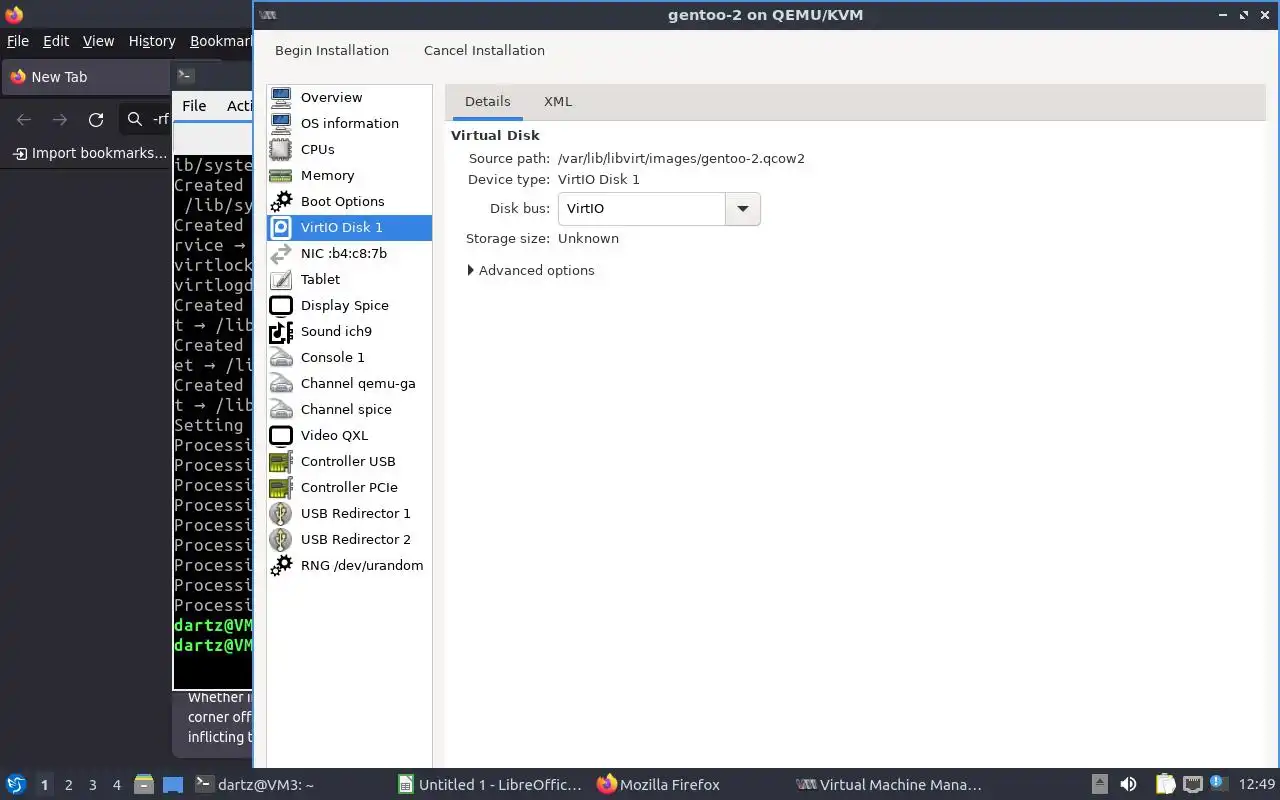Open the Firefox Edit menu
The height and width of the screenshot is (800, 1280).
click(56, 41)
